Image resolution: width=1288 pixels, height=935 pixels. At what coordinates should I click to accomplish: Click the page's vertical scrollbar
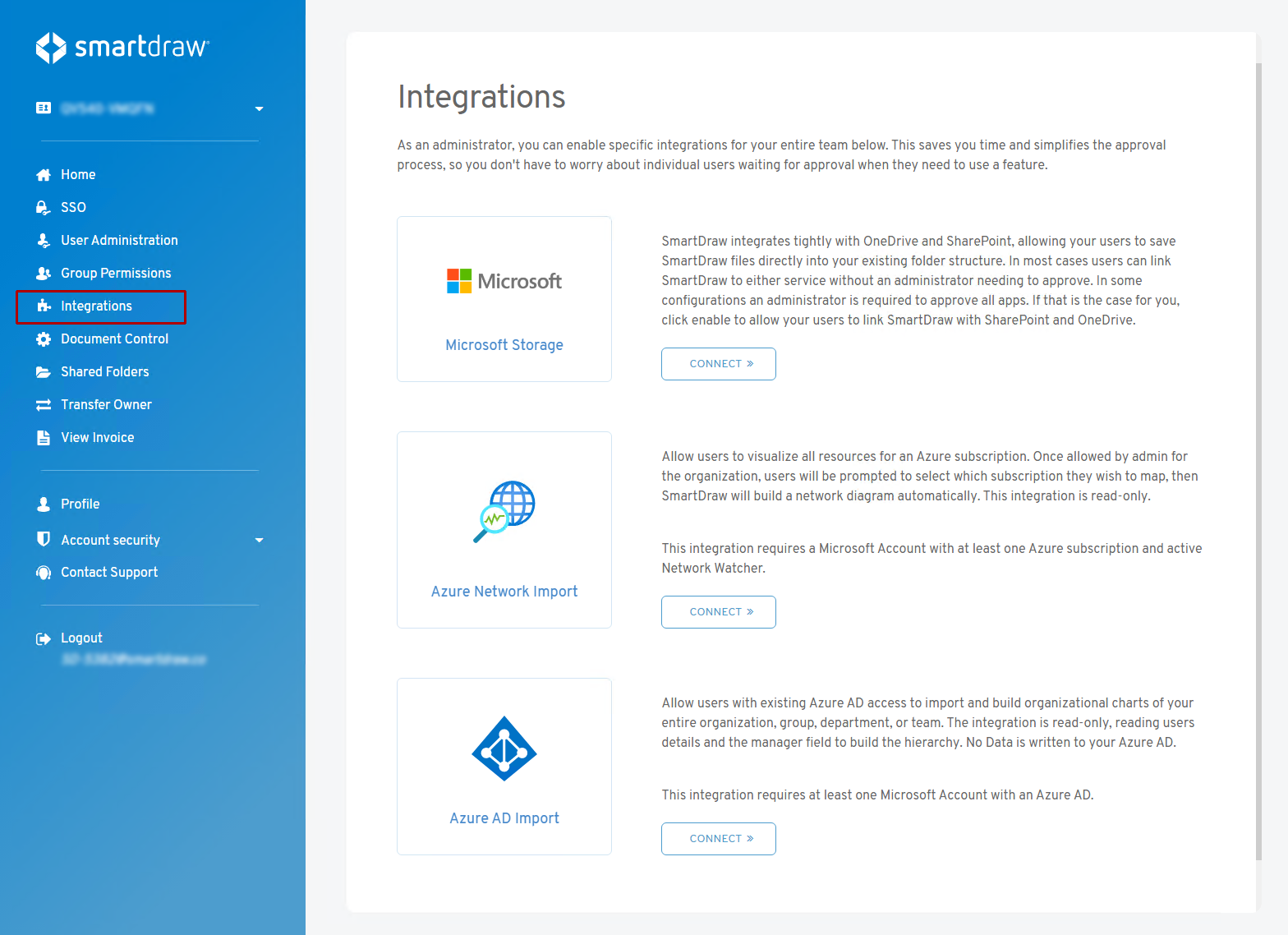[1258, 460]
